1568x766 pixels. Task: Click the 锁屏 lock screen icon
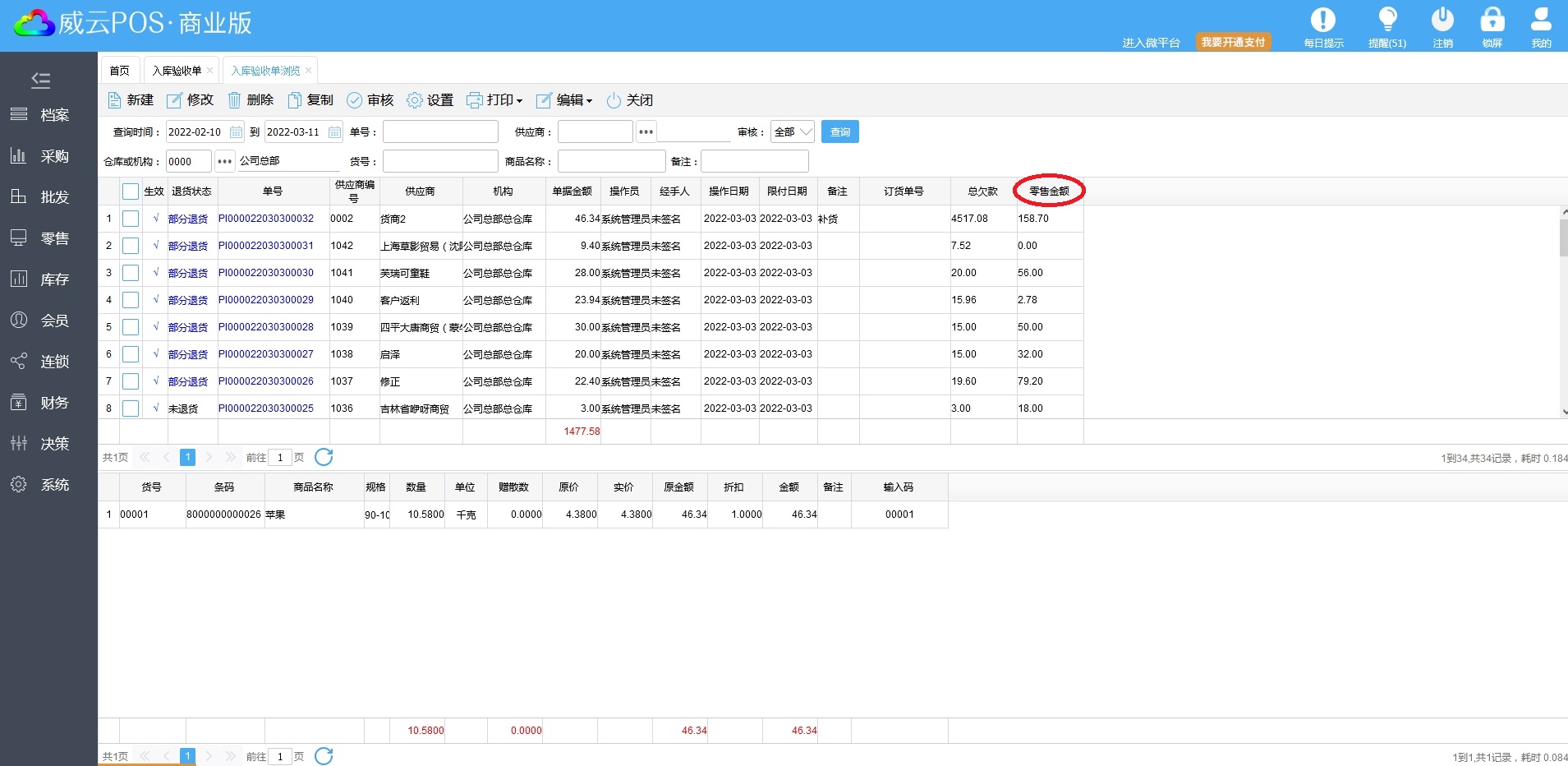[x=1492, y=21]
